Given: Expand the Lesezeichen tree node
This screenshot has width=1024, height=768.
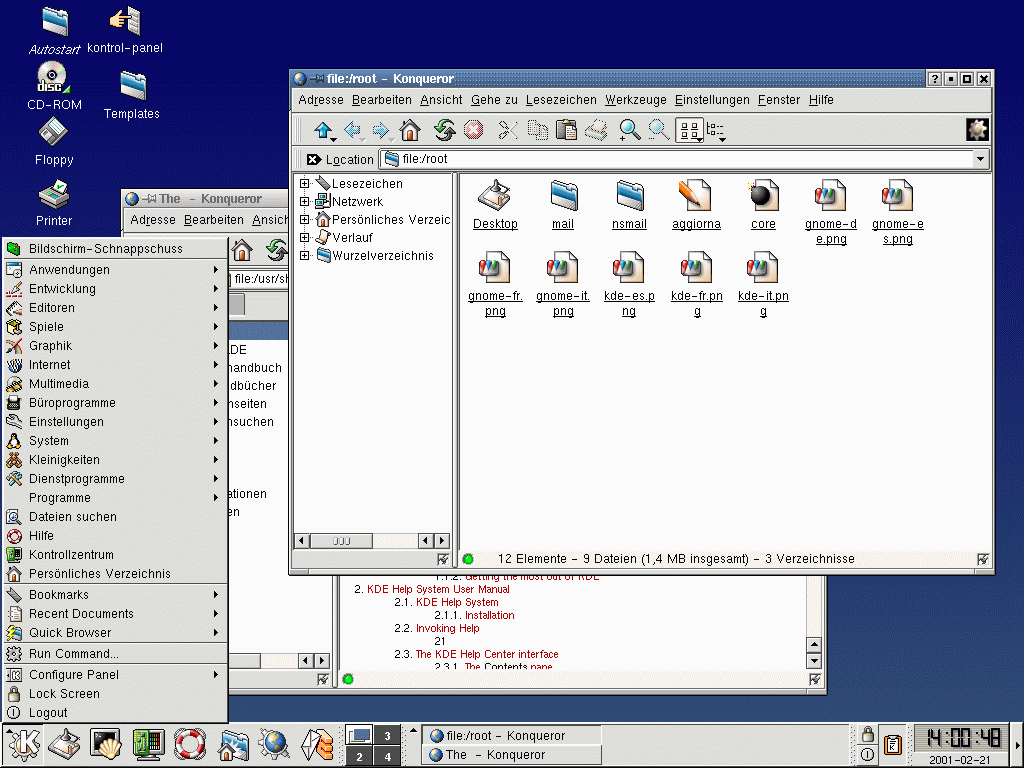Looking at the screenshot, I should click(x=305, y=184).
